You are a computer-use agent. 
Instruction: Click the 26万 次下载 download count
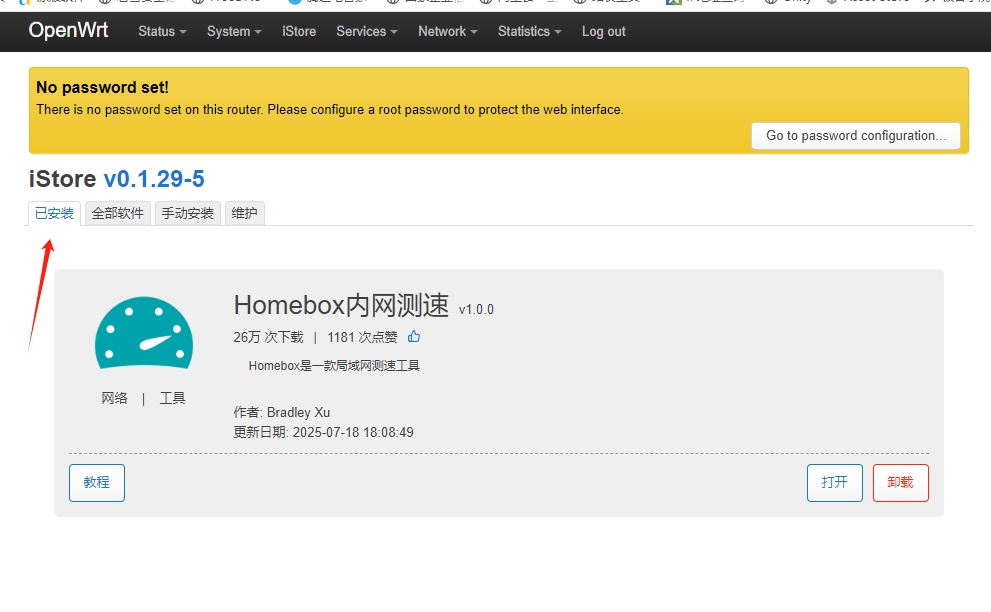point(269,338)
